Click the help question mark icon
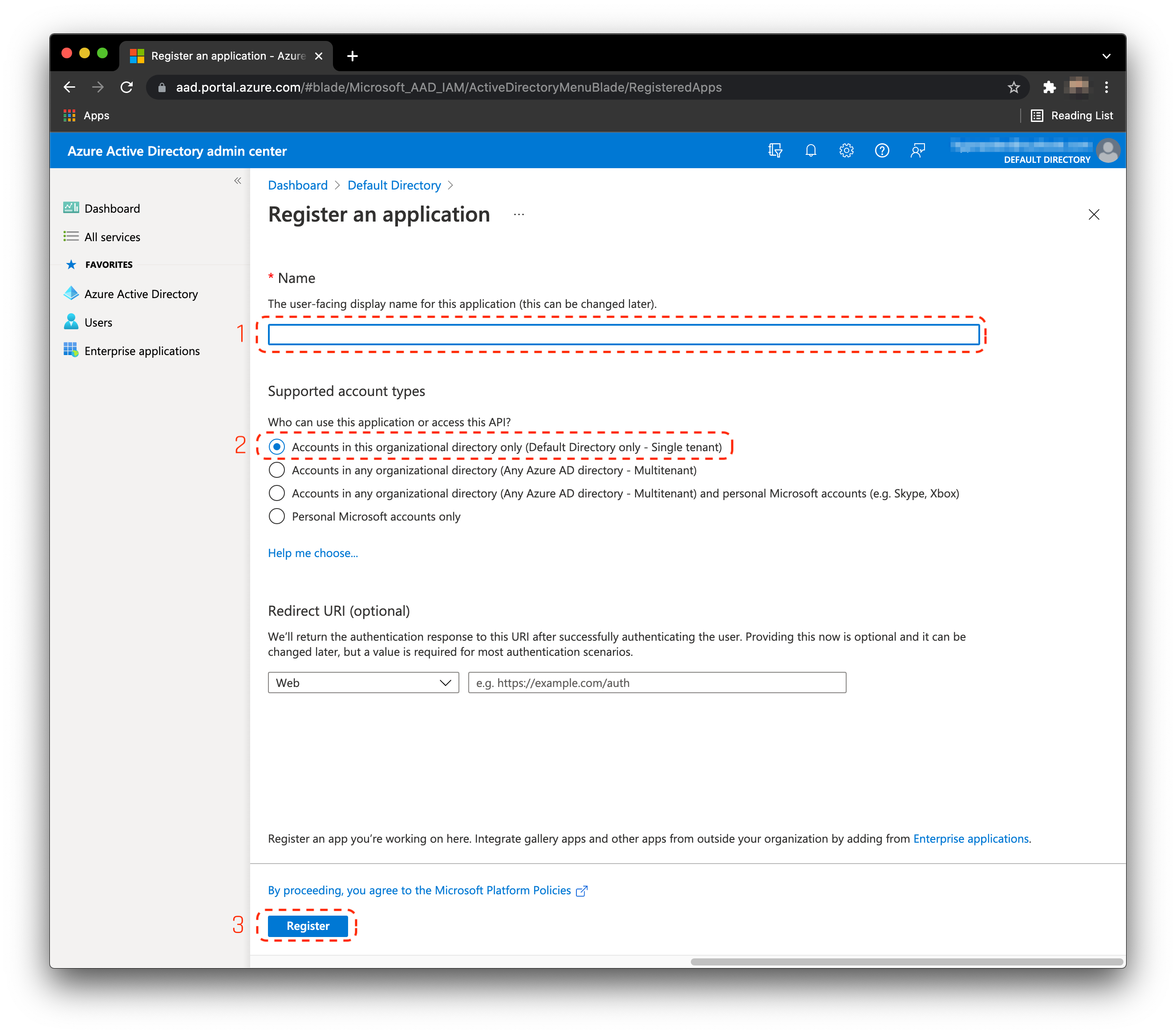Image resolution: width=1176 pixels, height=1034 pixels. click(881, 151)
